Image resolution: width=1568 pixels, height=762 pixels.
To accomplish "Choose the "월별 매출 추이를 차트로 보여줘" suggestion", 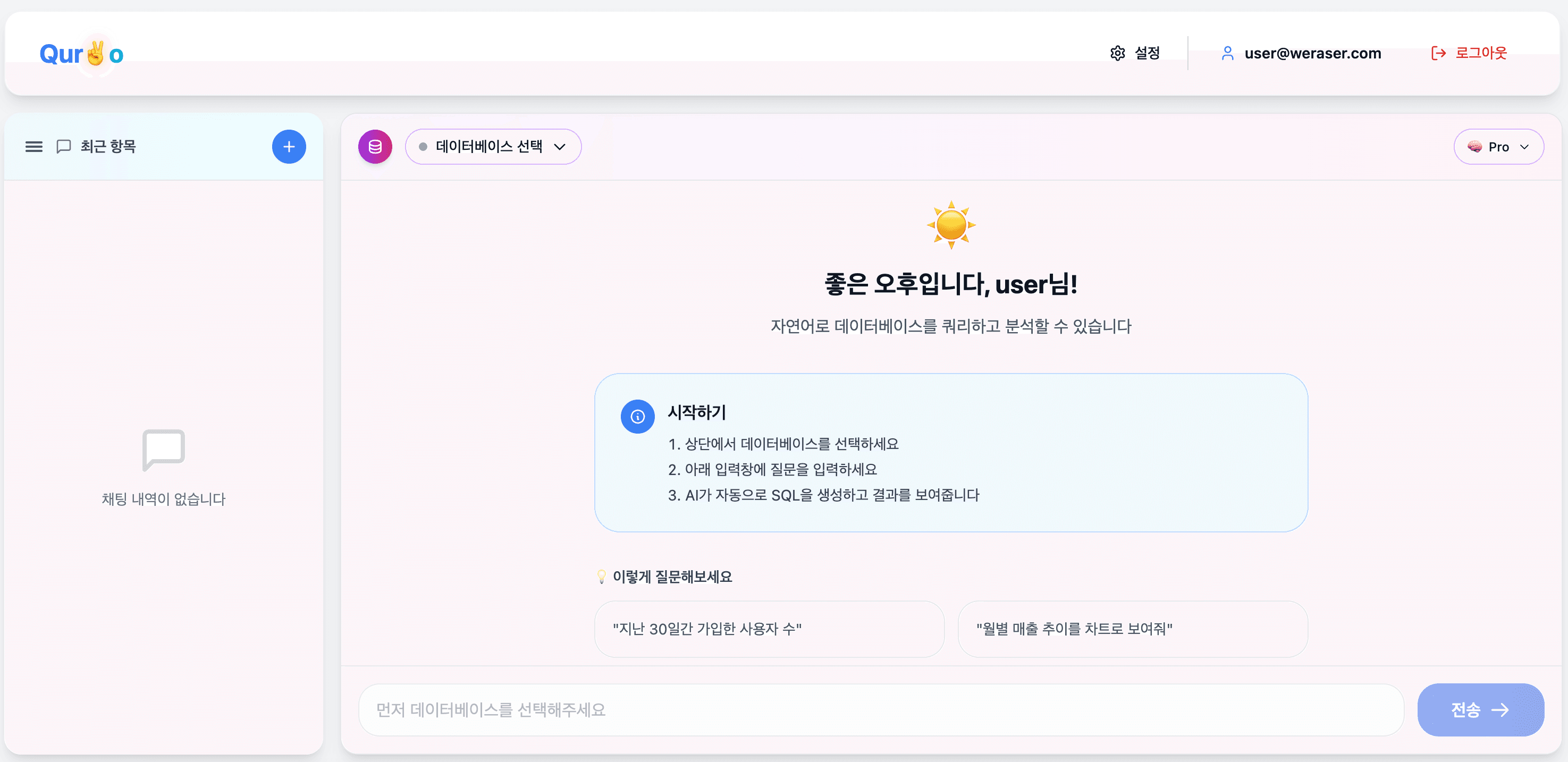I will tap(1133, 629).
